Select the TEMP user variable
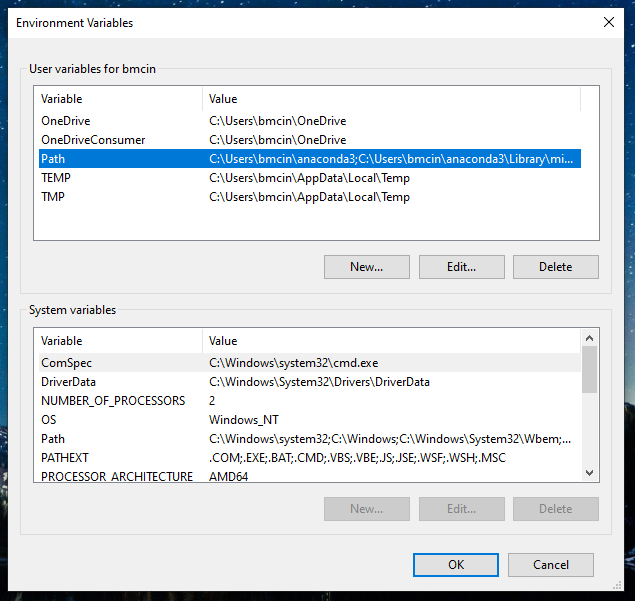The width and height of the screenshot is (635, 601). pyautogui.click(x=56, y=178)
